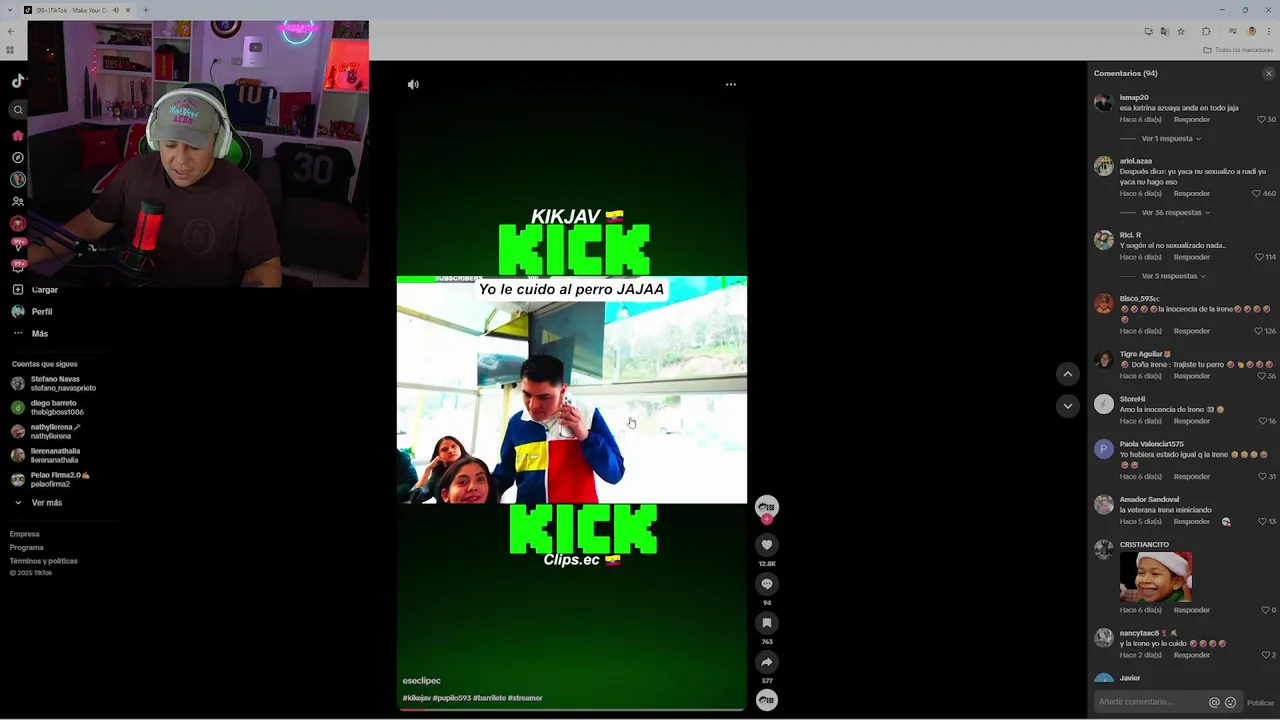Insert a mention with the @ icon
Screen dimensions: 1280x720
point(1214,702)
